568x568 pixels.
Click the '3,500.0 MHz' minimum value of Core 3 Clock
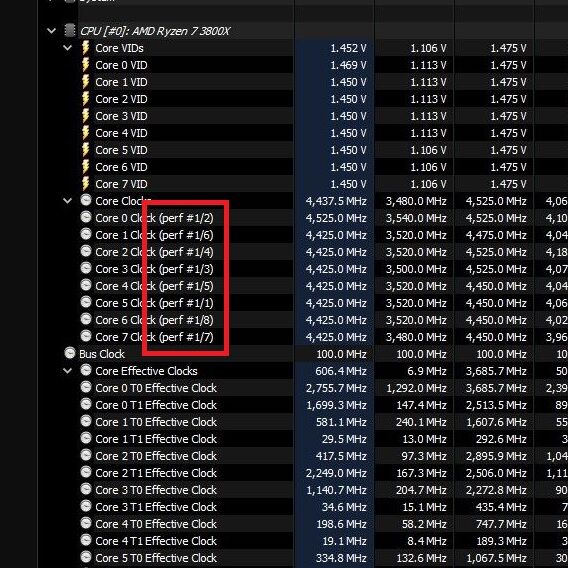click(x=416, y=269)
